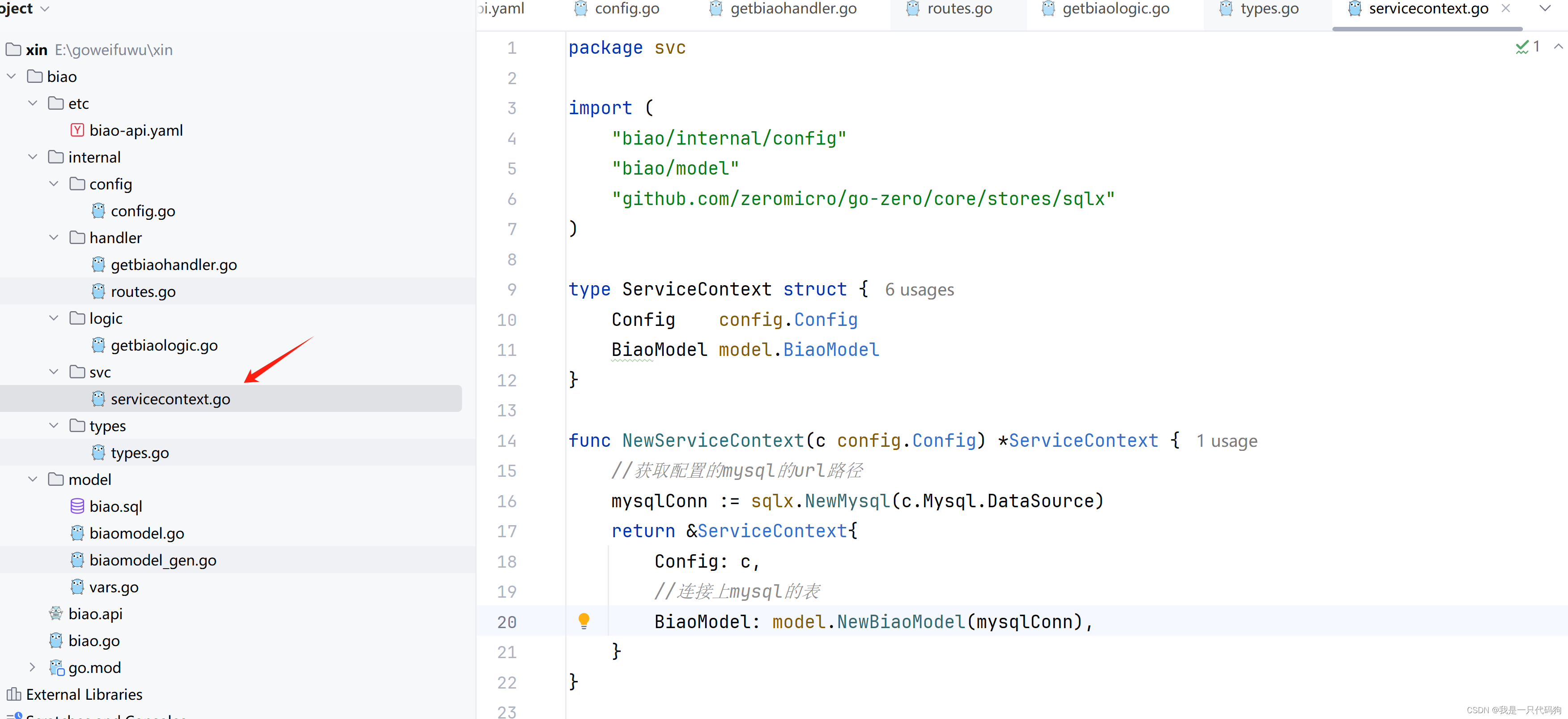The width and height of the screenshot is (1568, 719).
Task: Select biaomodel_gen.go in project tree
Action: 152,560
